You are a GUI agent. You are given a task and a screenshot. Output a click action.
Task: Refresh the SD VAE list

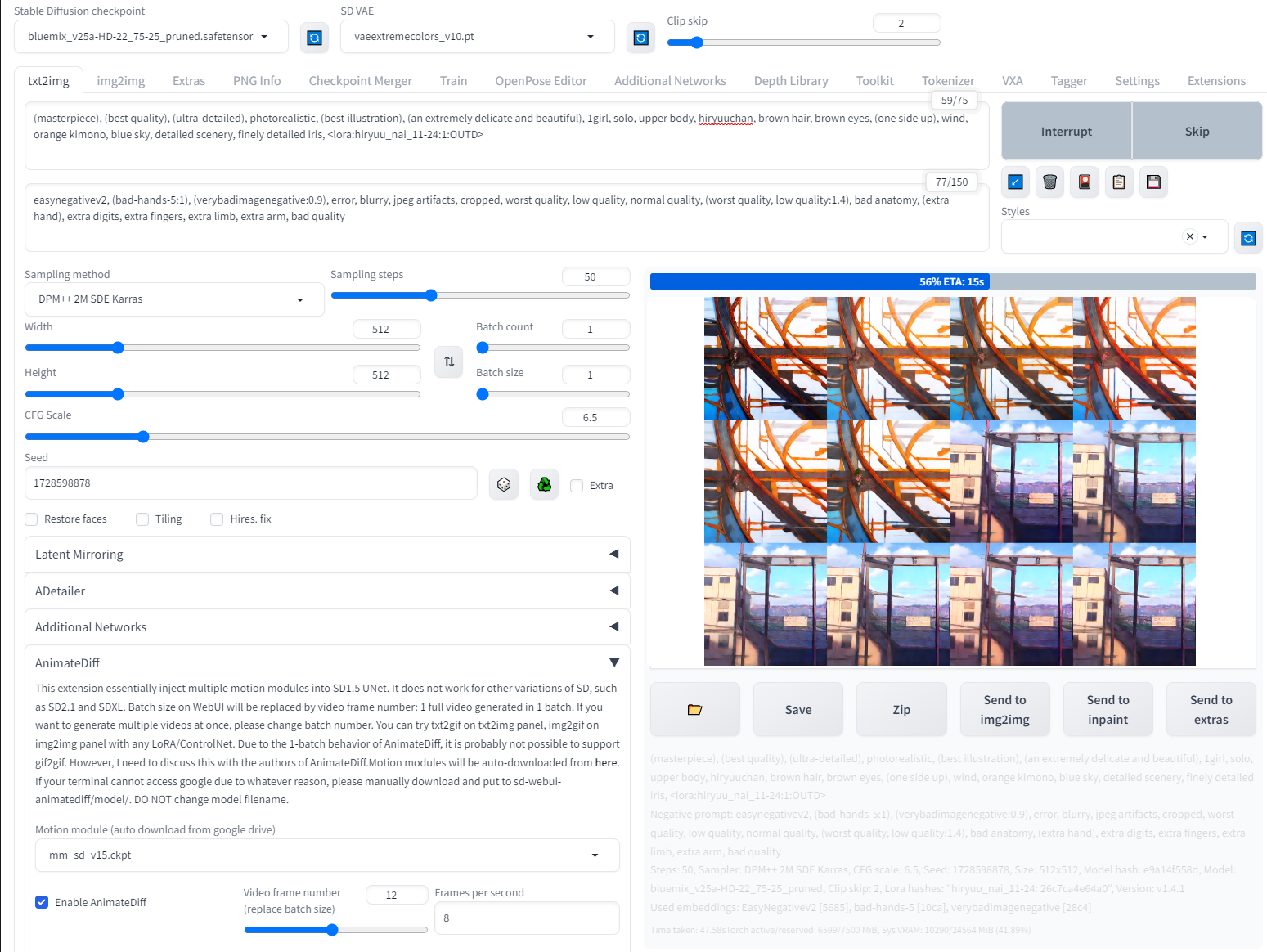[640, 37]
